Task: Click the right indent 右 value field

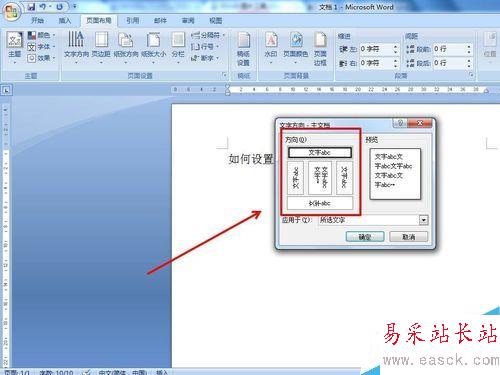Action: [x=376, y=63]
